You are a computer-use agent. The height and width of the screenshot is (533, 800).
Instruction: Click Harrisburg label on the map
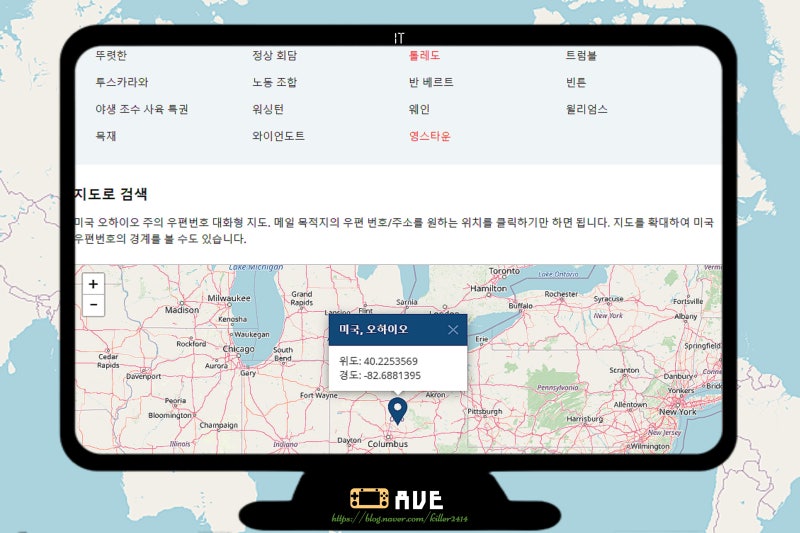[585, 419]
